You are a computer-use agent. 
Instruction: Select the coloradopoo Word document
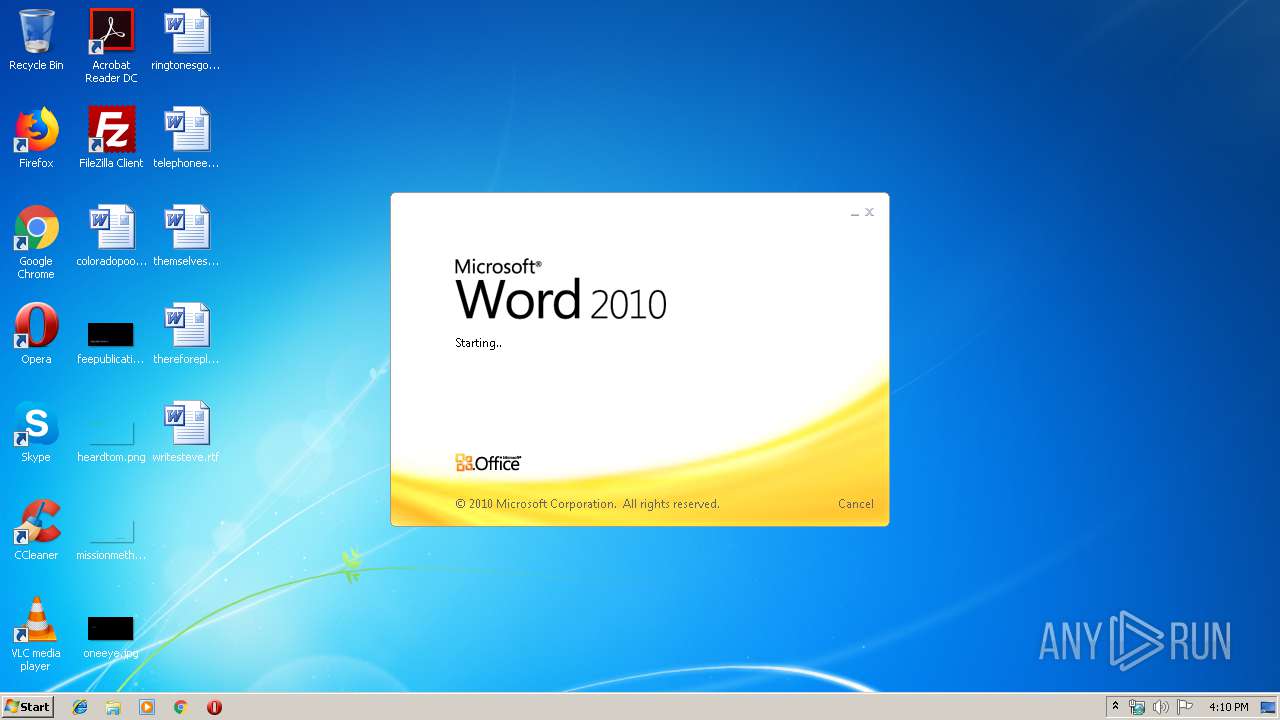(111, 236)
